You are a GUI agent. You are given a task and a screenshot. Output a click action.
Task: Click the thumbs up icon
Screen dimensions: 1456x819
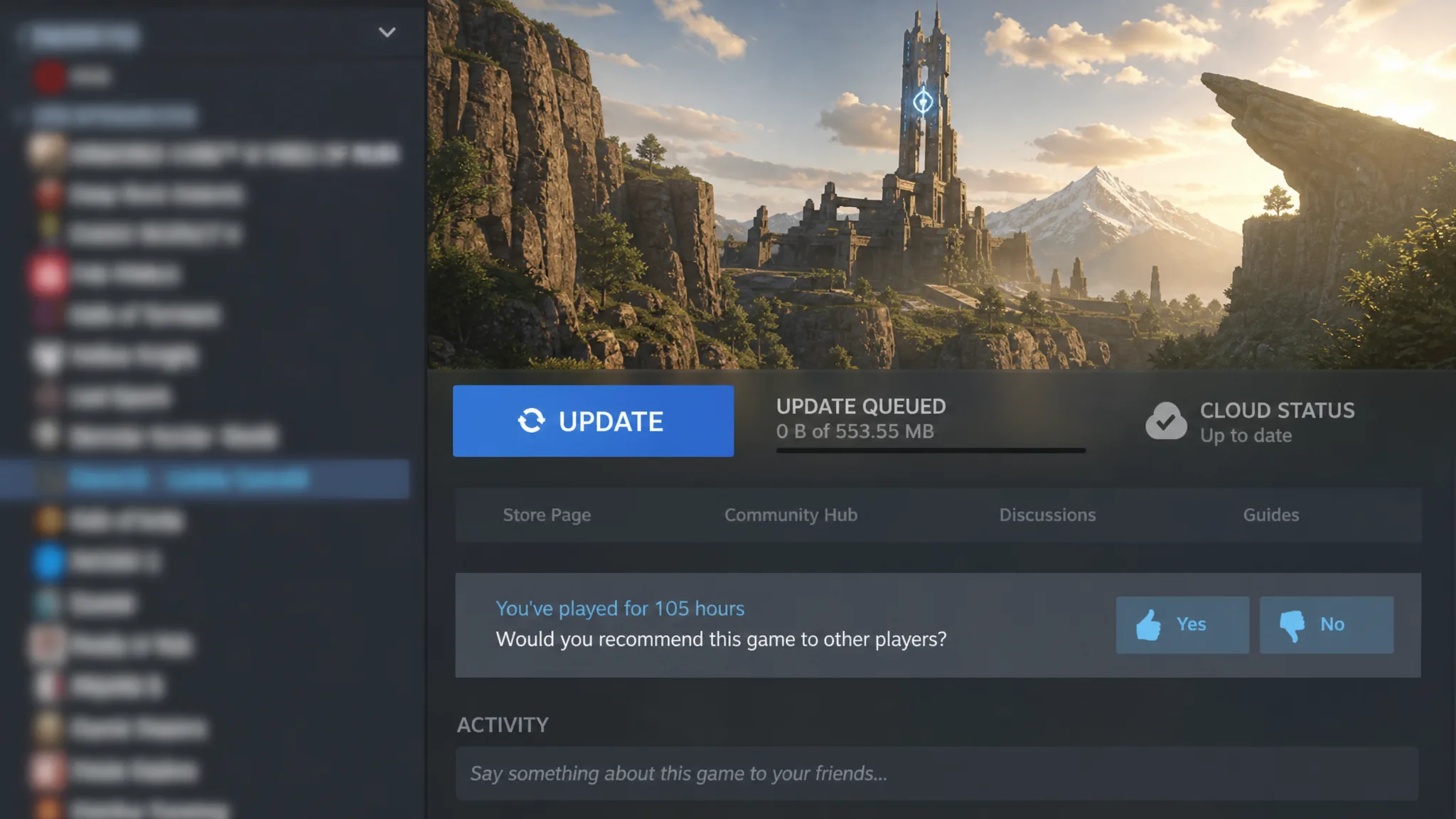coord(1147,624)
